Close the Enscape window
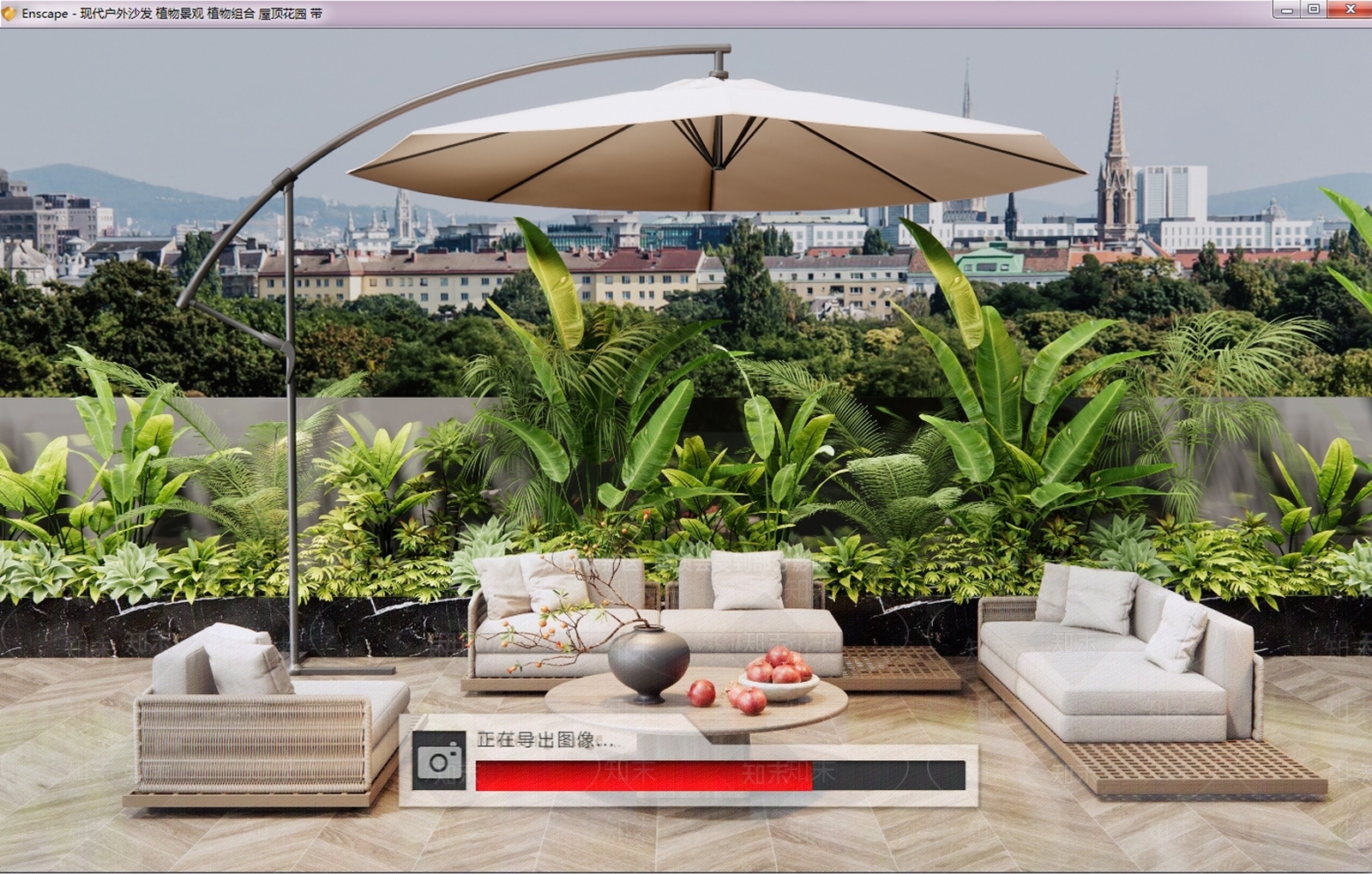1372x874 pixels. coord(1350,10)
